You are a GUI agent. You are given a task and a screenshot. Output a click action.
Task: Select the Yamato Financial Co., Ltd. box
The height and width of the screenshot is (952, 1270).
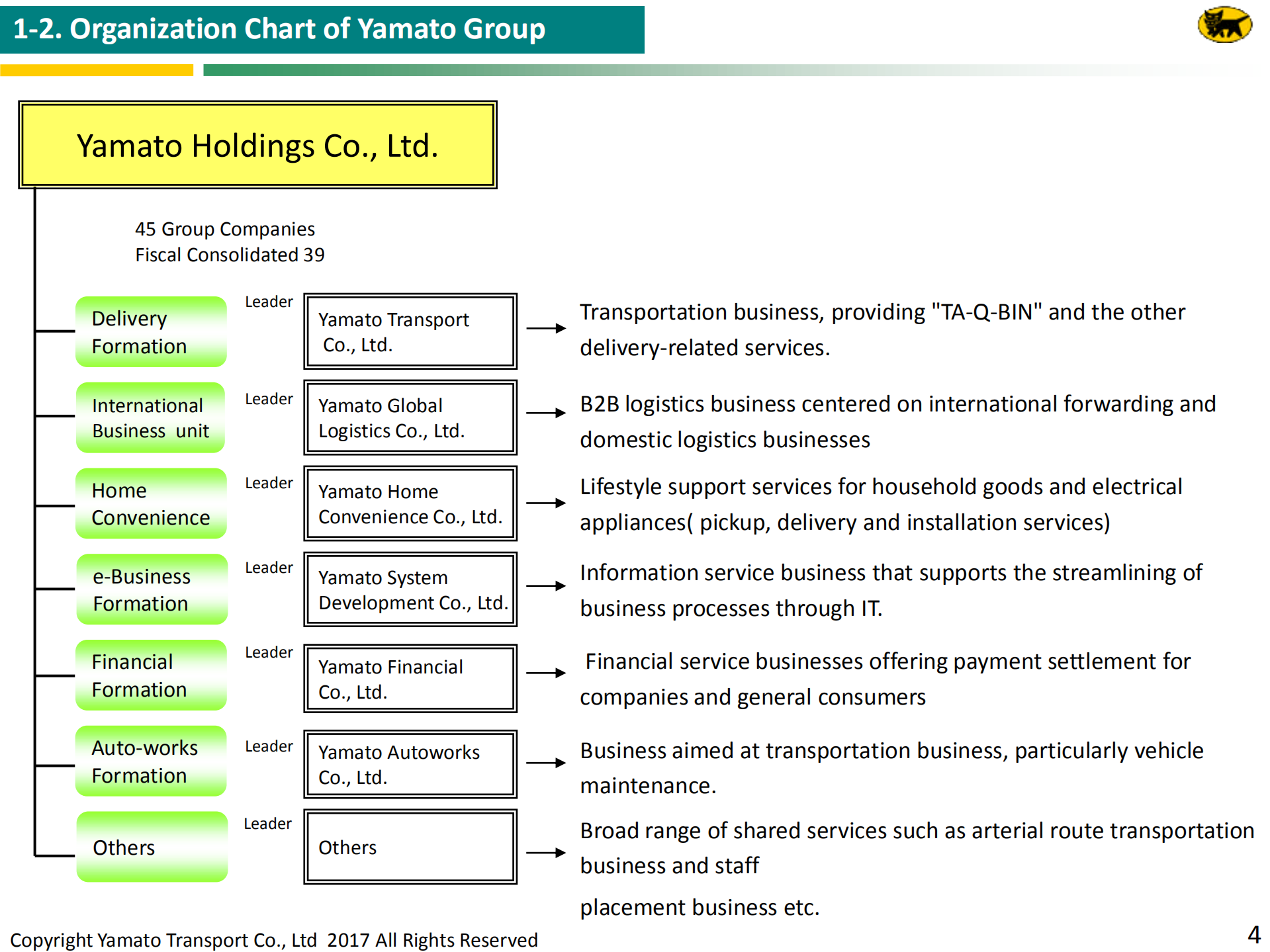410,679
